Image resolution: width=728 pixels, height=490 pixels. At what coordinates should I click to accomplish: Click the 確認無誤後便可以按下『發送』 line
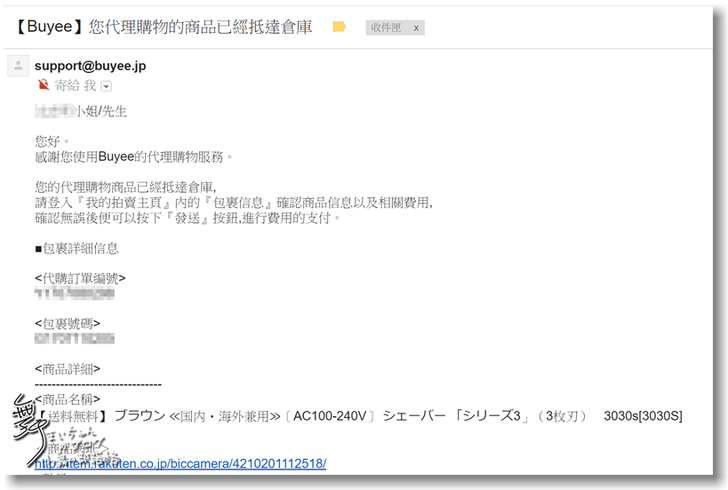188,218
